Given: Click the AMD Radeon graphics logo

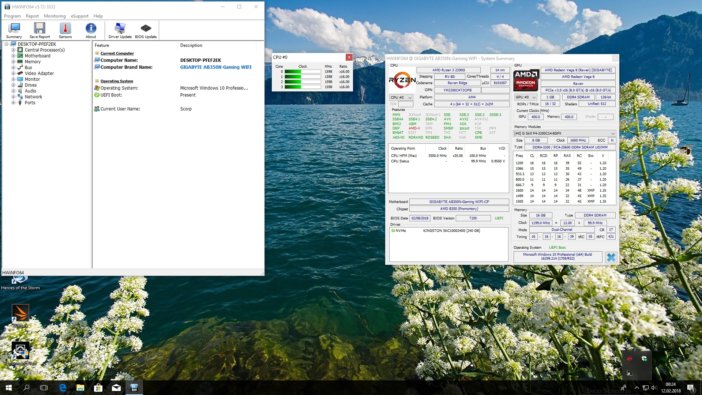Looking at the screenshot, I should (526, 80).
